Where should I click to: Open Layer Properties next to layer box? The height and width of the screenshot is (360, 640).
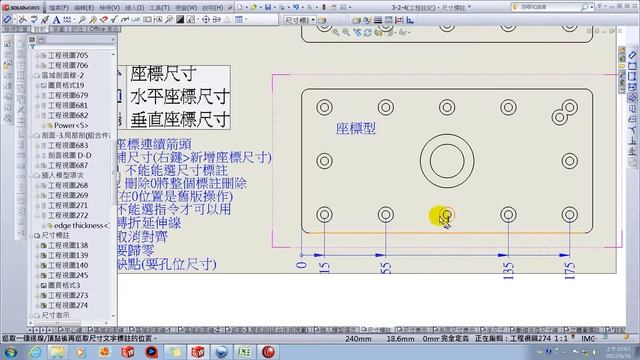point(322,20)
